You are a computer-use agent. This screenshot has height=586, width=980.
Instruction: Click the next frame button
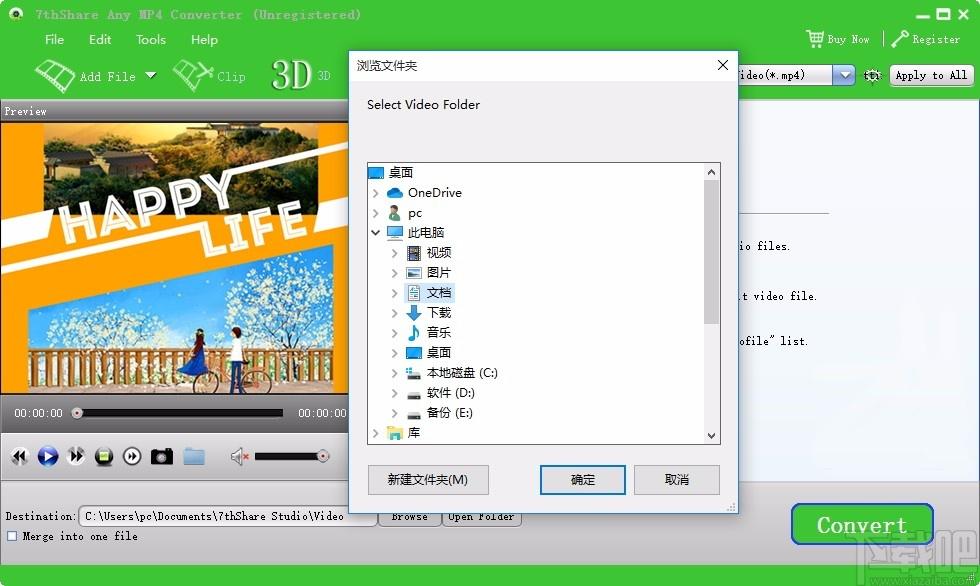(132, 456)
